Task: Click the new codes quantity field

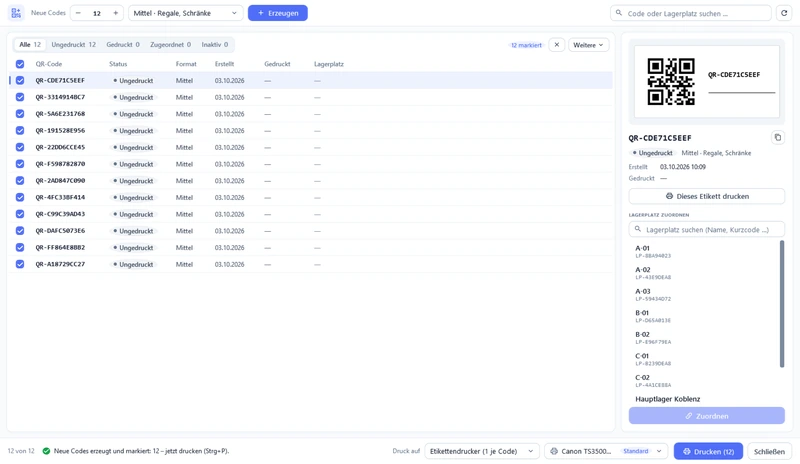Action: point(97,13)
